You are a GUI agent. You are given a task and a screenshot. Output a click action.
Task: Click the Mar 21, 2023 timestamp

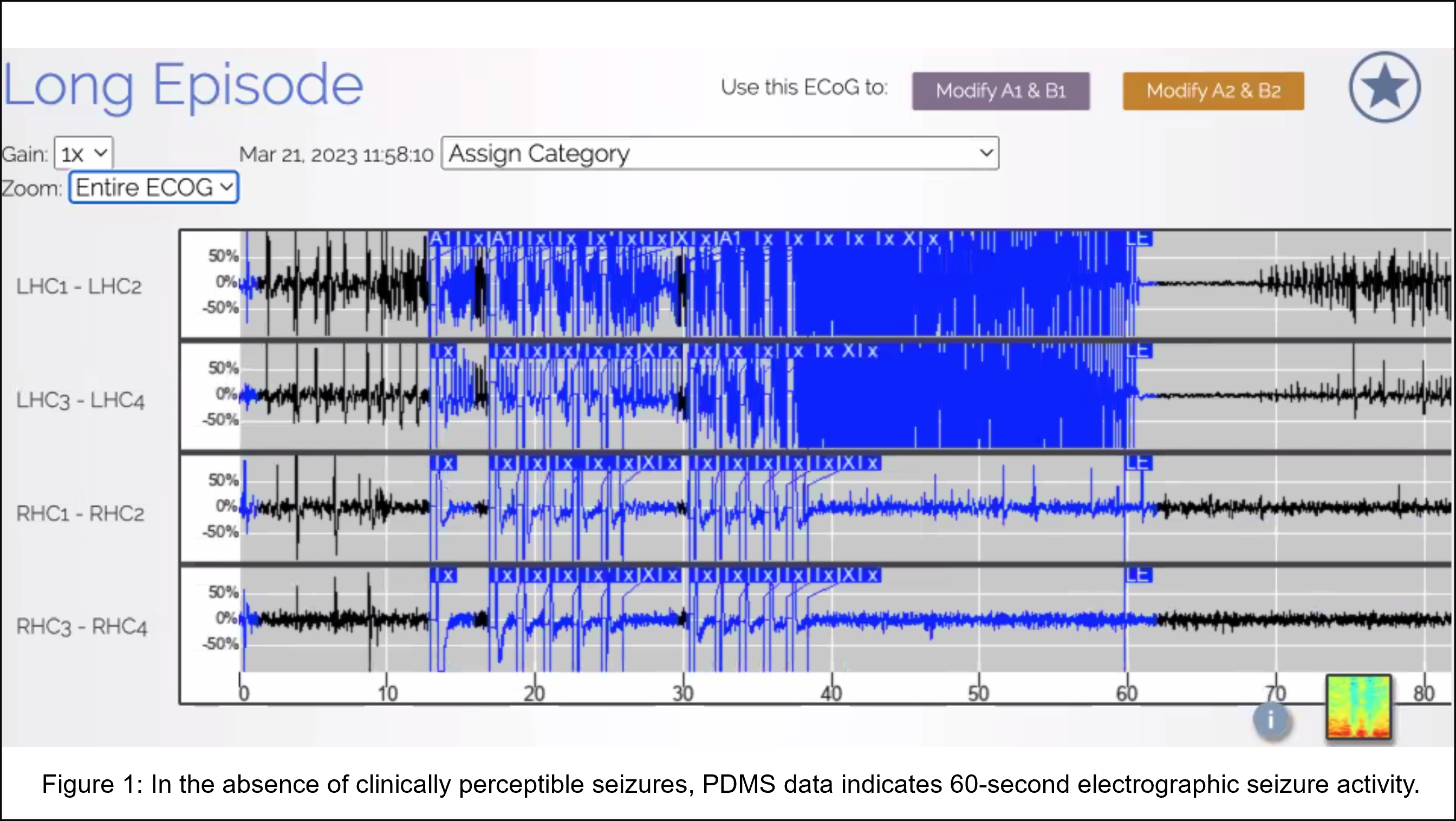(x=336, y=155)
